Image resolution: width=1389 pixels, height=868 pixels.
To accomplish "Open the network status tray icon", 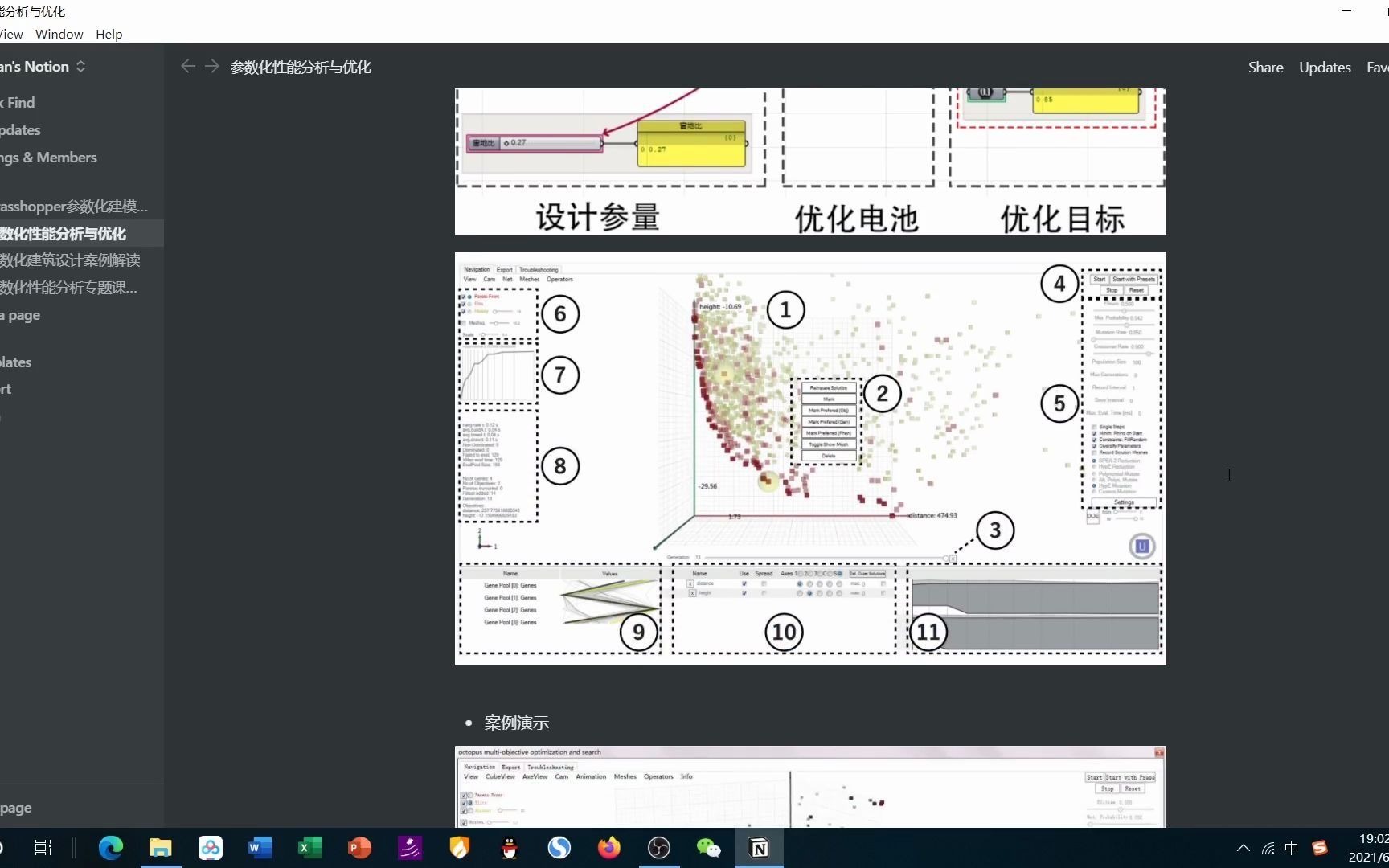I will click(x=1268, y=848).
